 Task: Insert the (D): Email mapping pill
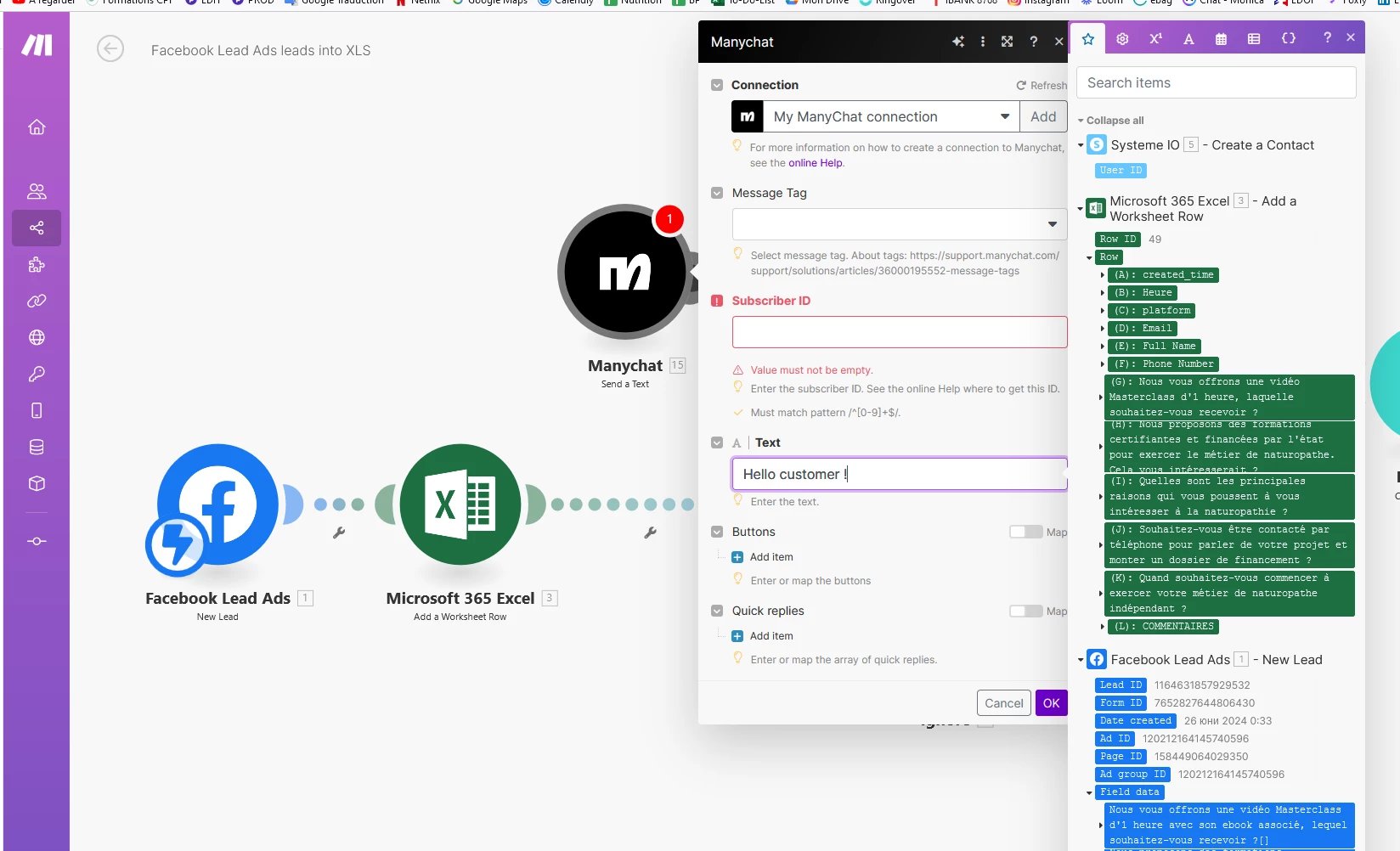click(x=1143, y=329)
